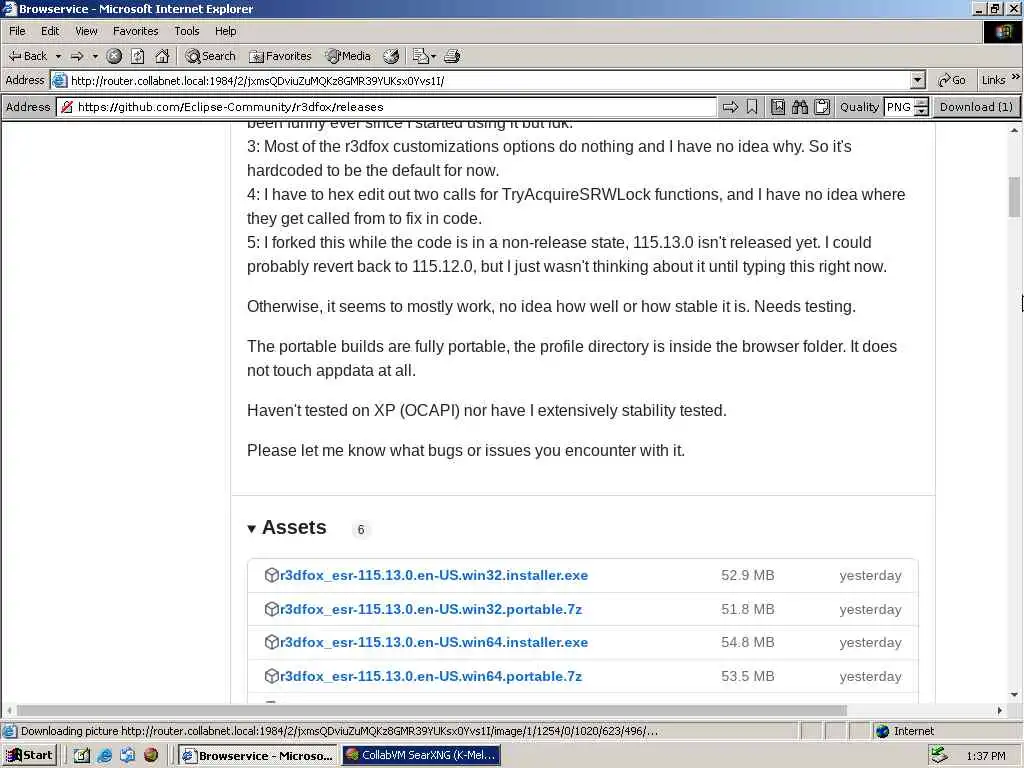Open r3dfox win32.installer.exe link

click(x=434, y=575)
